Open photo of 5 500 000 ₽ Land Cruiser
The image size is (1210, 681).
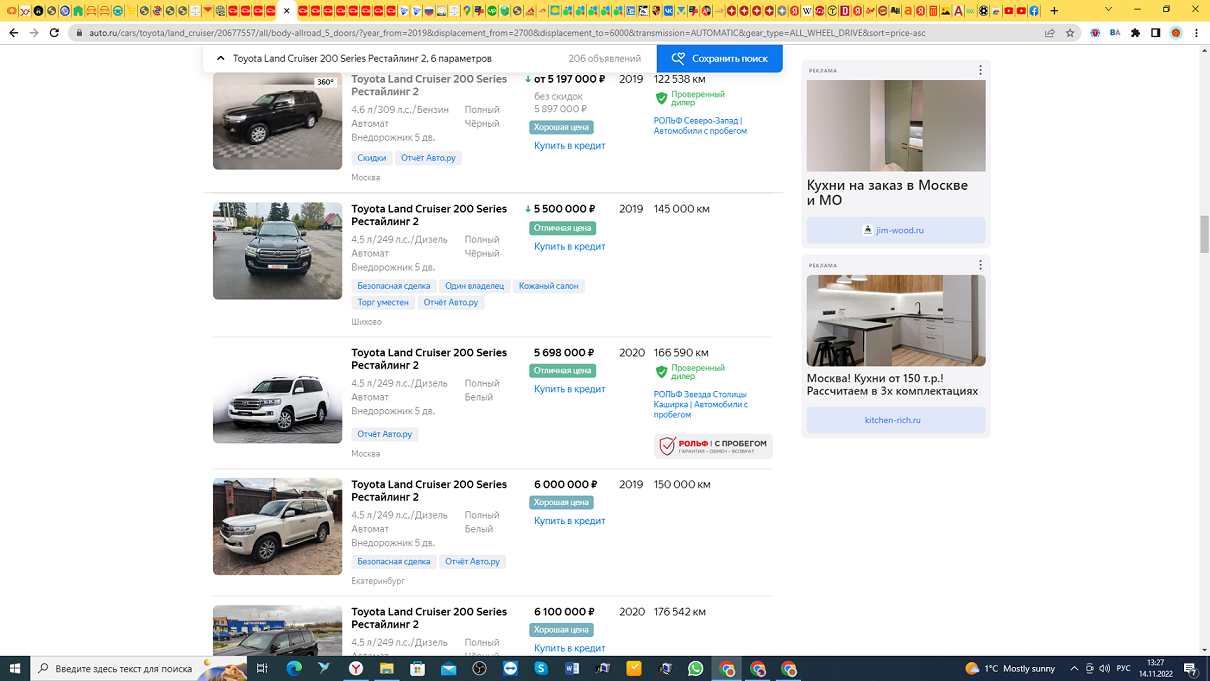tap(277, 251)
